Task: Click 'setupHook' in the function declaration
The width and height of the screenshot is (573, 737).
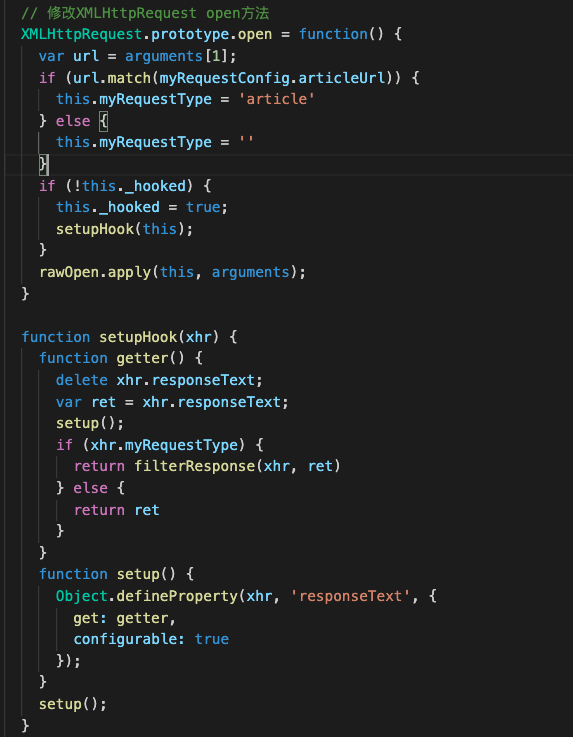Action: pyautogui.click(x=138, y=337)
